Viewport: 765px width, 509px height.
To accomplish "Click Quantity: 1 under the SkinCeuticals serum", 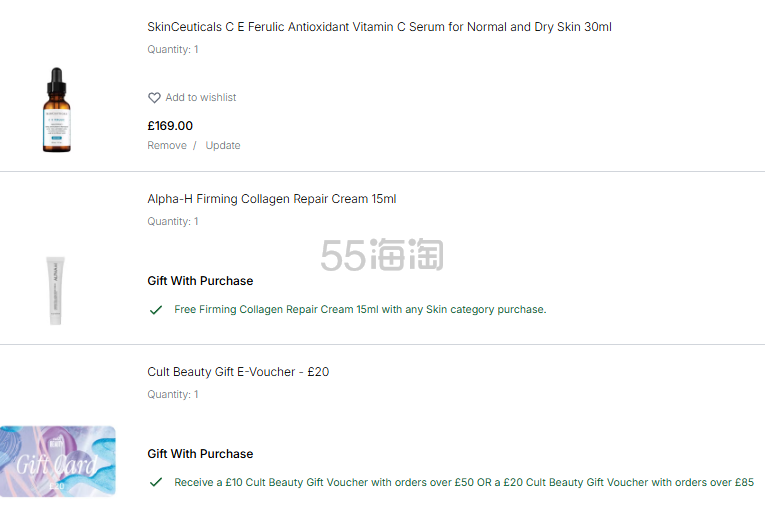I will click(173, 50).
